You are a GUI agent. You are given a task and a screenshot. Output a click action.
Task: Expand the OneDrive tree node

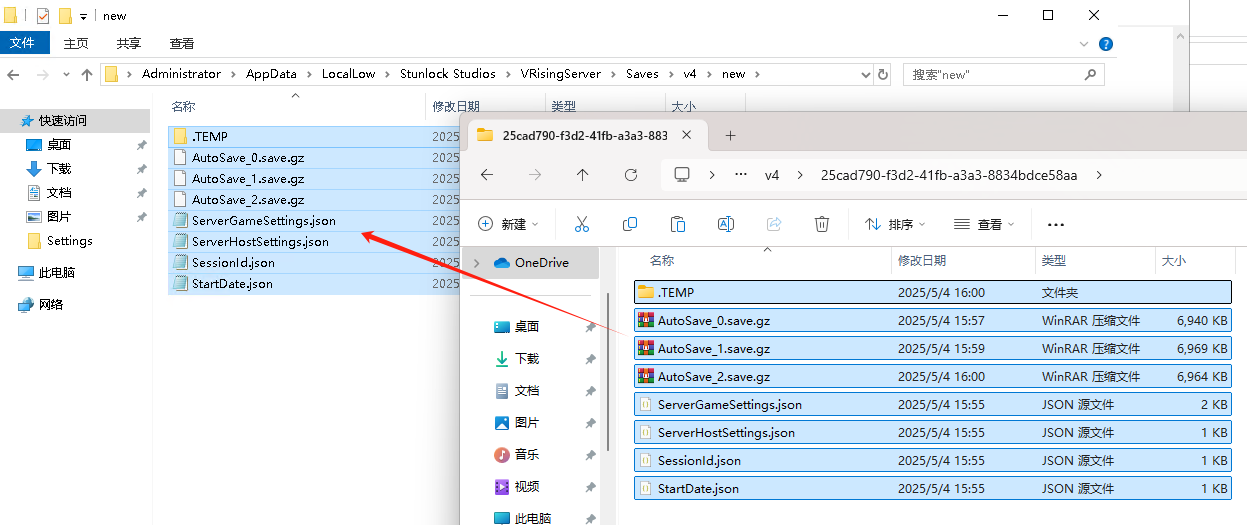tap(475, 263)
